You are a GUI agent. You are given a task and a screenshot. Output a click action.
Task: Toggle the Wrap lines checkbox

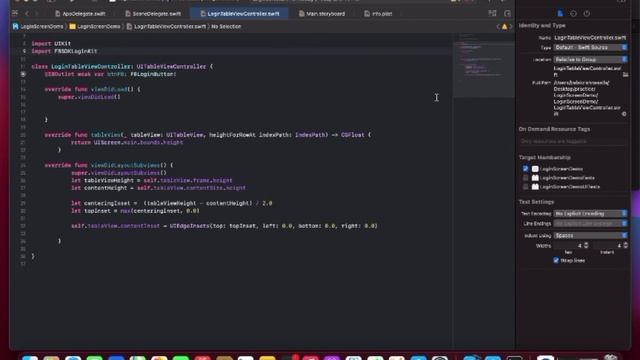pyautogui.click(x=556, y=260)
